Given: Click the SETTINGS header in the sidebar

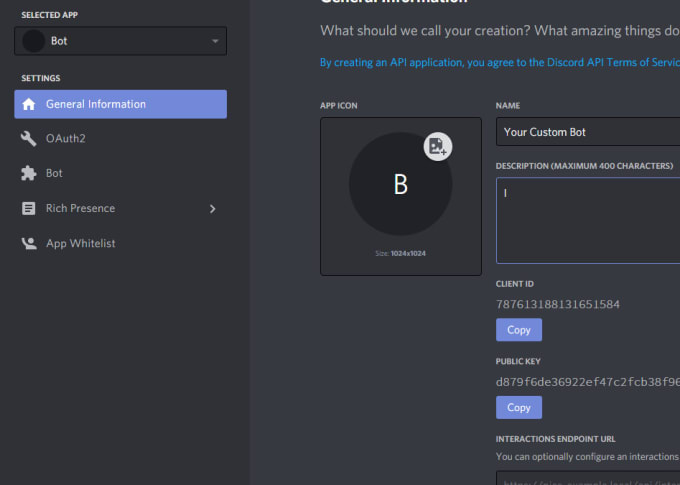Looking at the screenshot, I should (41, 78).
